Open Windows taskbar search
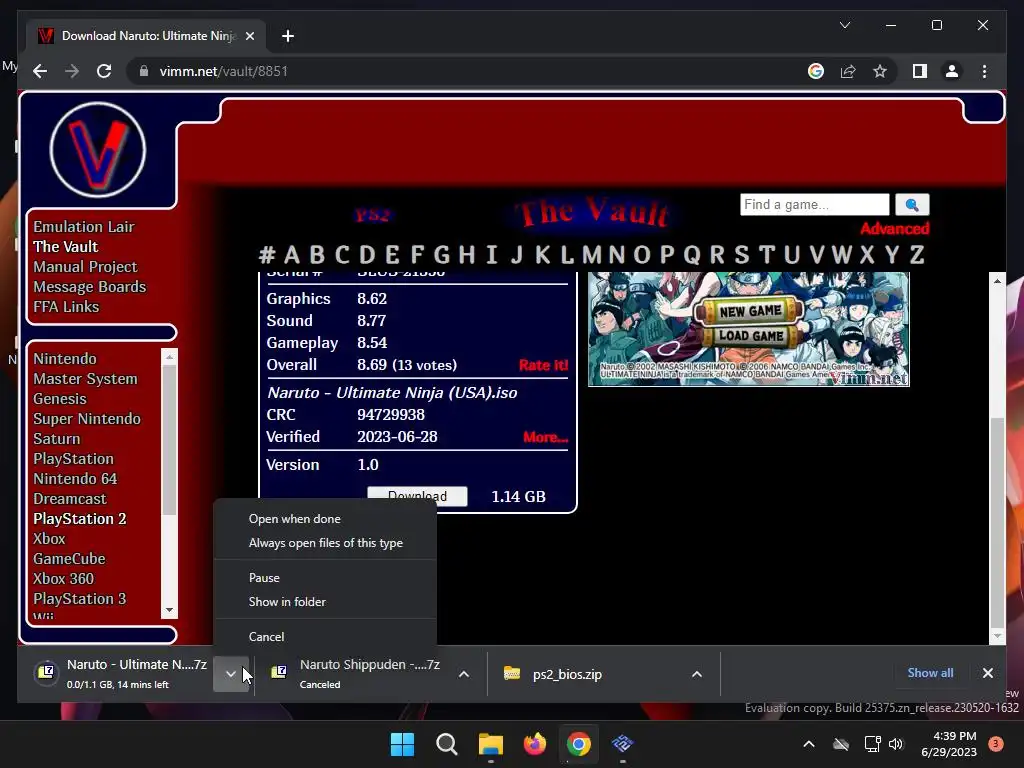The width and height of the screenshot is (1024, 768). (x=447, y=744)
